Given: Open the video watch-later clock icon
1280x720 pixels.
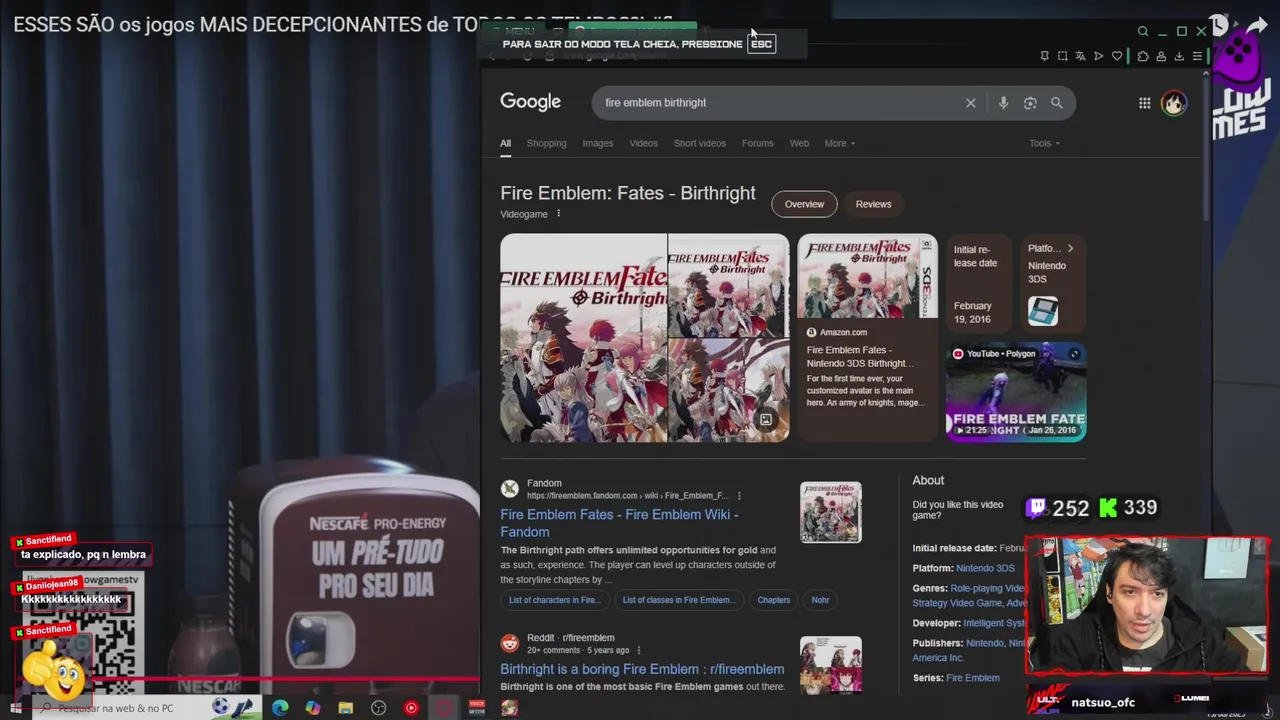Looking at the screenshot, I should [x=1217, y=25].
